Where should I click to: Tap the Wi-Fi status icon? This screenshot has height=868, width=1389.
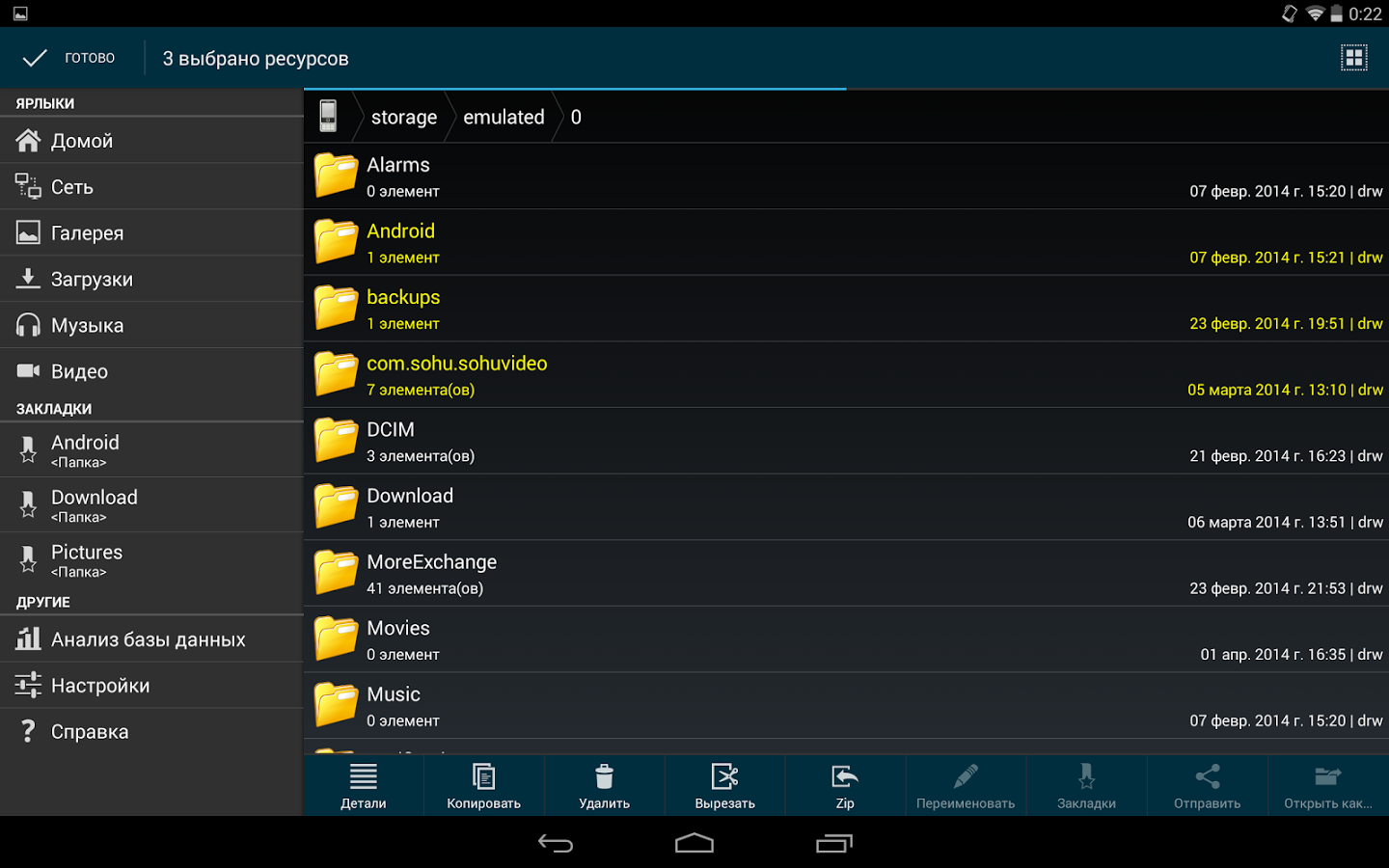point(1315,14)
